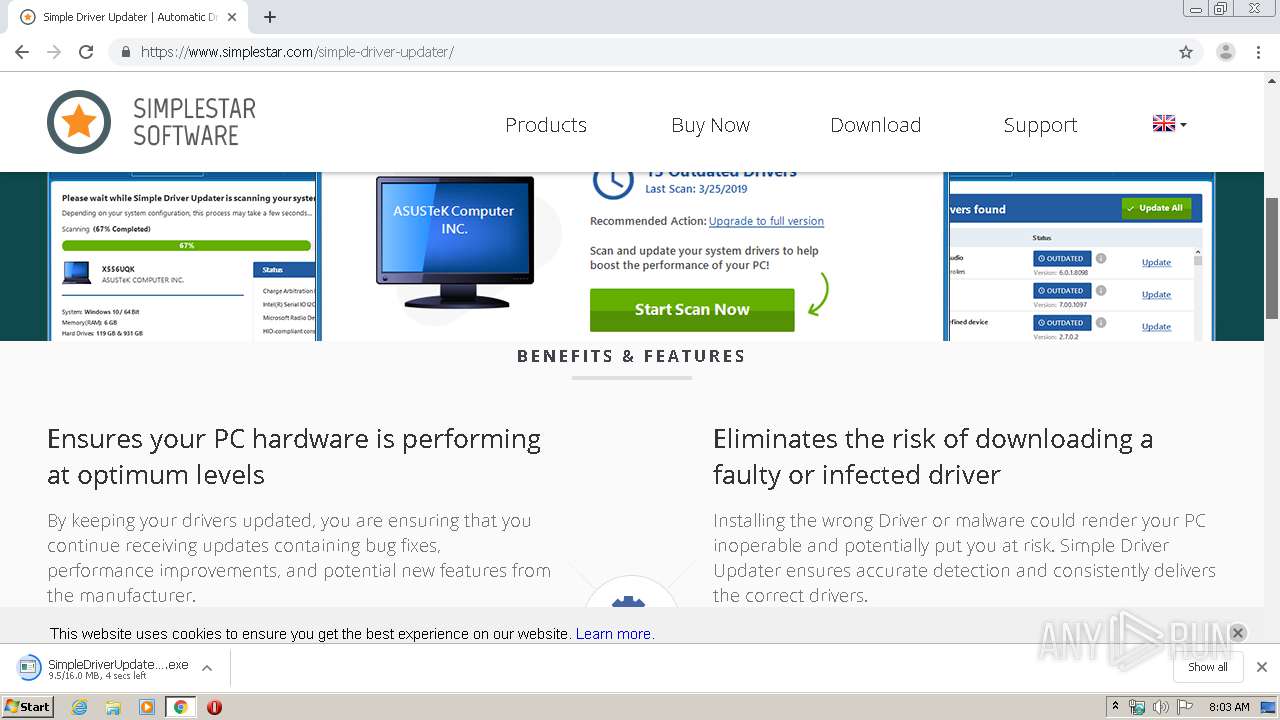Expand download item options chevron
This screenshot has width=1280, height=720.
click(207, 668)
